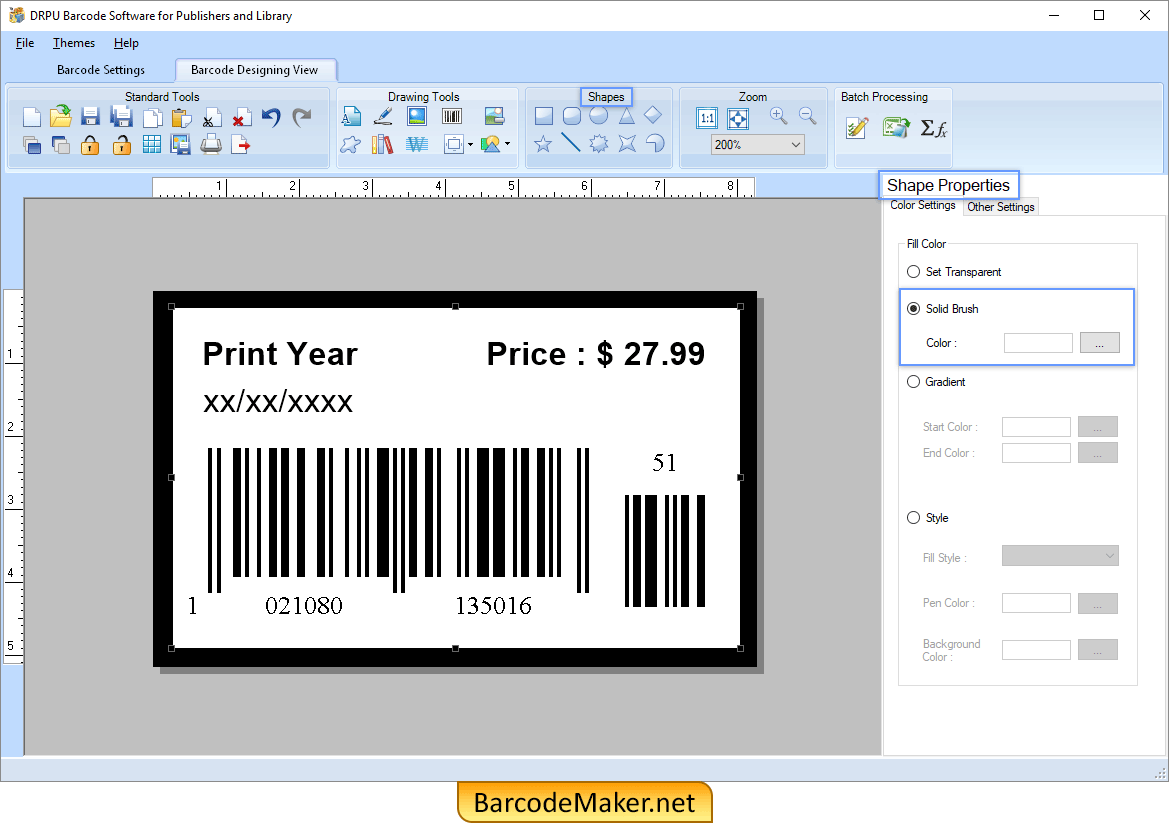Select the Rectangle shape
The width and height of the screenshot is (1169, 823).
(543, 116)
